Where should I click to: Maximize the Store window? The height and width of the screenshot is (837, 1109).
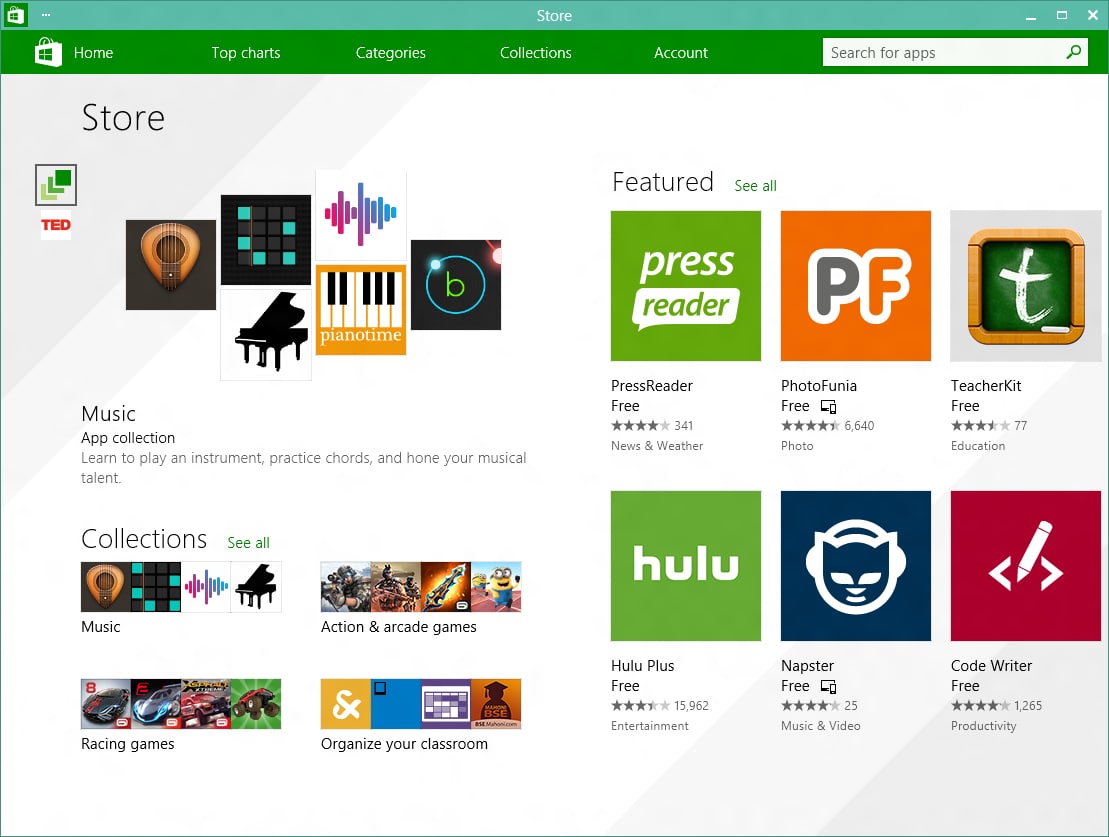click(1062, 16)
